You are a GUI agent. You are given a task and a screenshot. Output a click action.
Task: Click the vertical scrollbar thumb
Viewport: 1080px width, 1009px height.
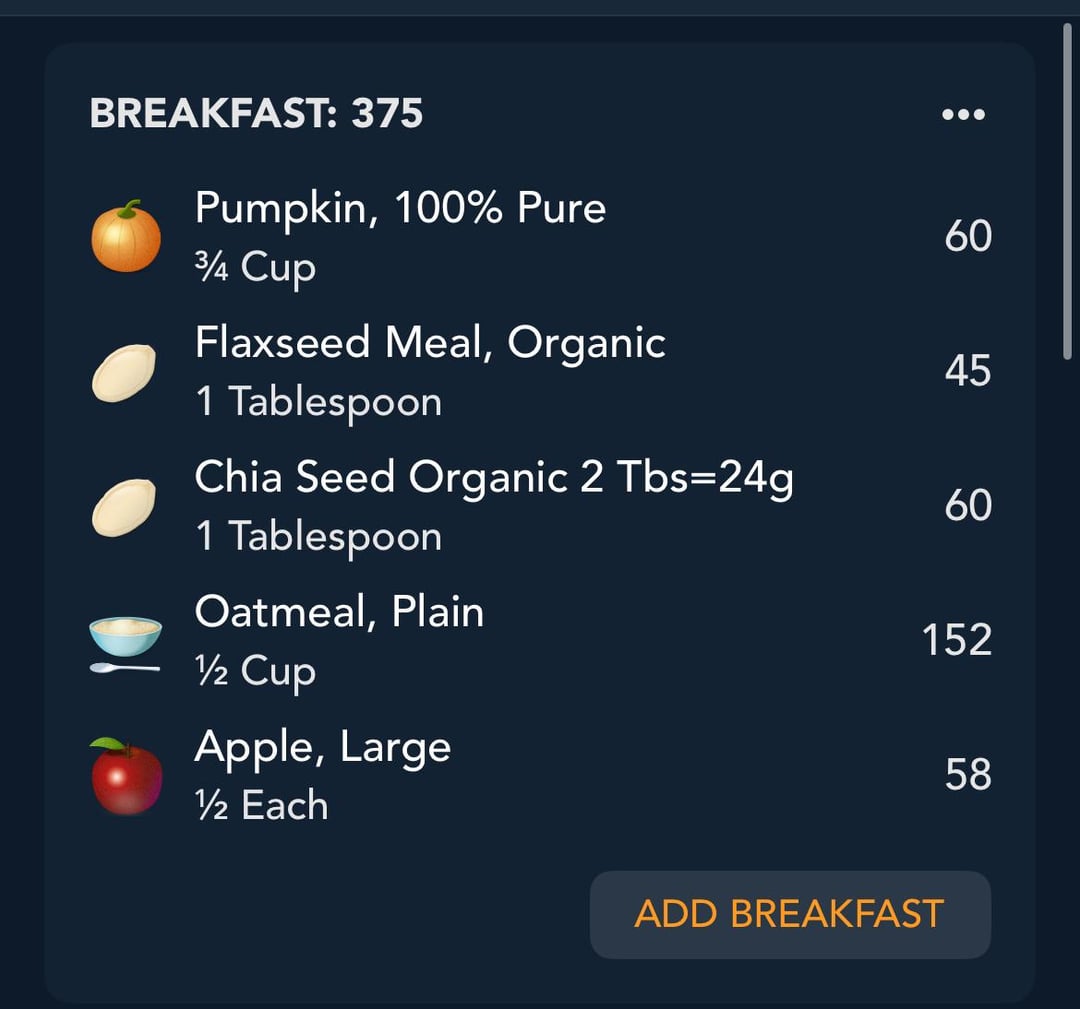(x=1068, y=190)
